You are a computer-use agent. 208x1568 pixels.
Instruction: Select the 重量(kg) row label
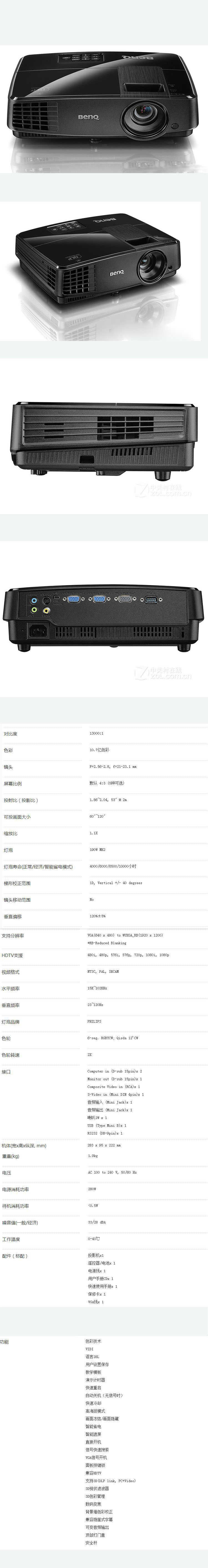click(x=10, y=1156)
